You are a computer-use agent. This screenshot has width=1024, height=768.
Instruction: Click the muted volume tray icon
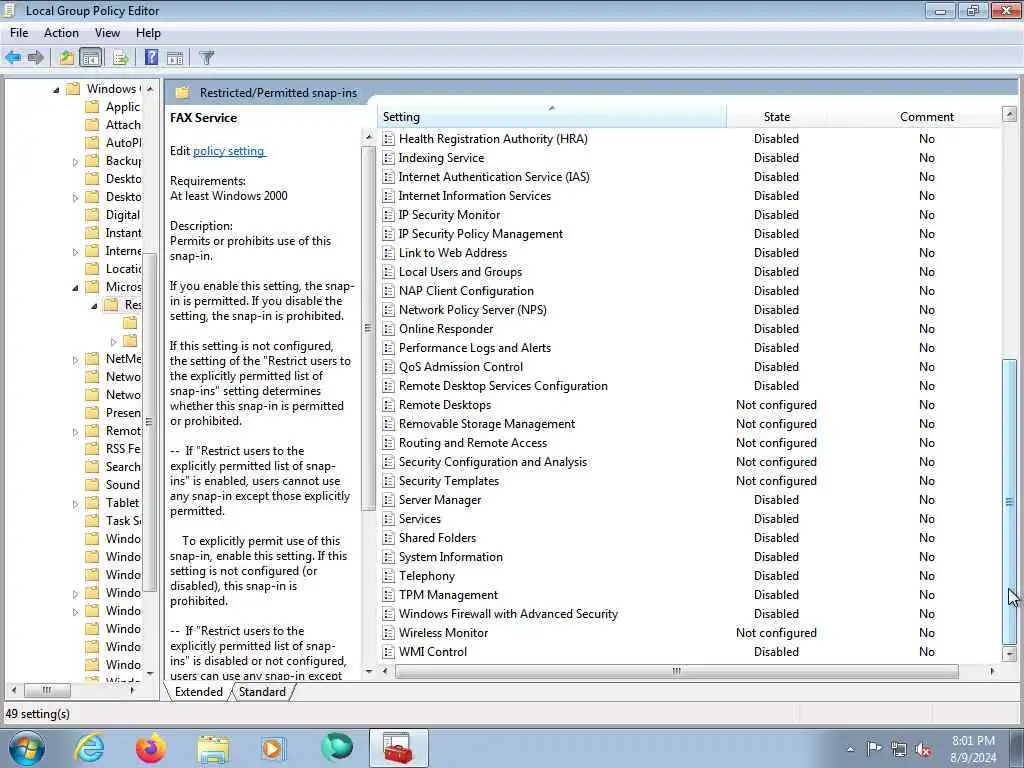(923, 749)
